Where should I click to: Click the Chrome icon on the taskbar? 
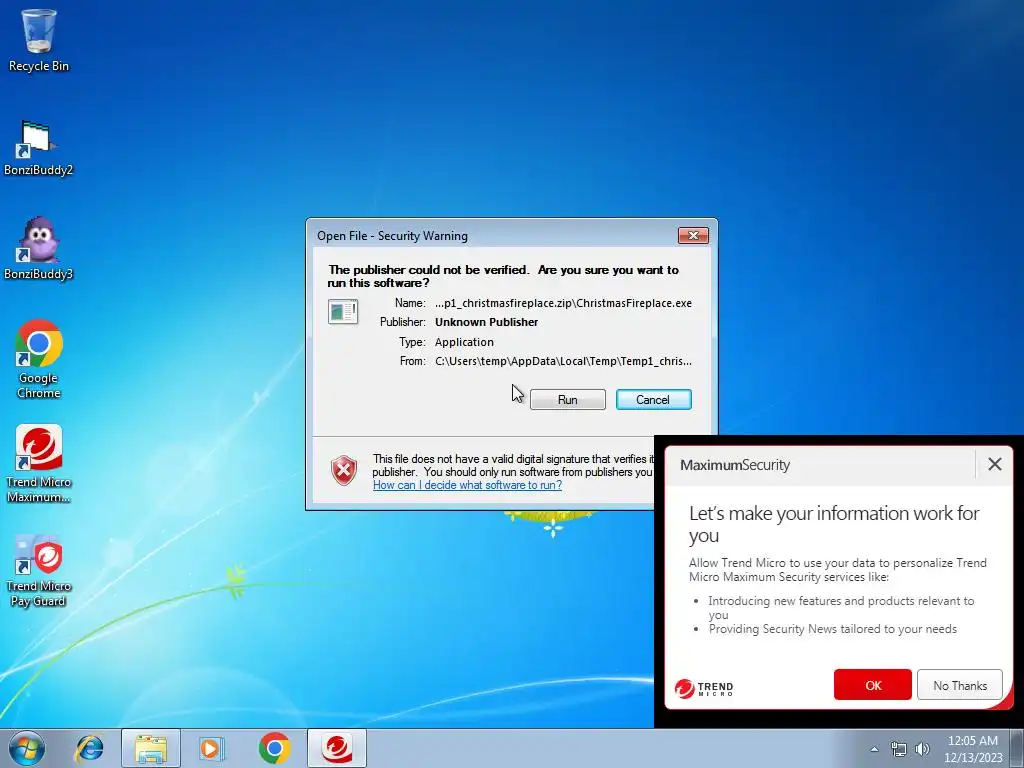point(274,748)
